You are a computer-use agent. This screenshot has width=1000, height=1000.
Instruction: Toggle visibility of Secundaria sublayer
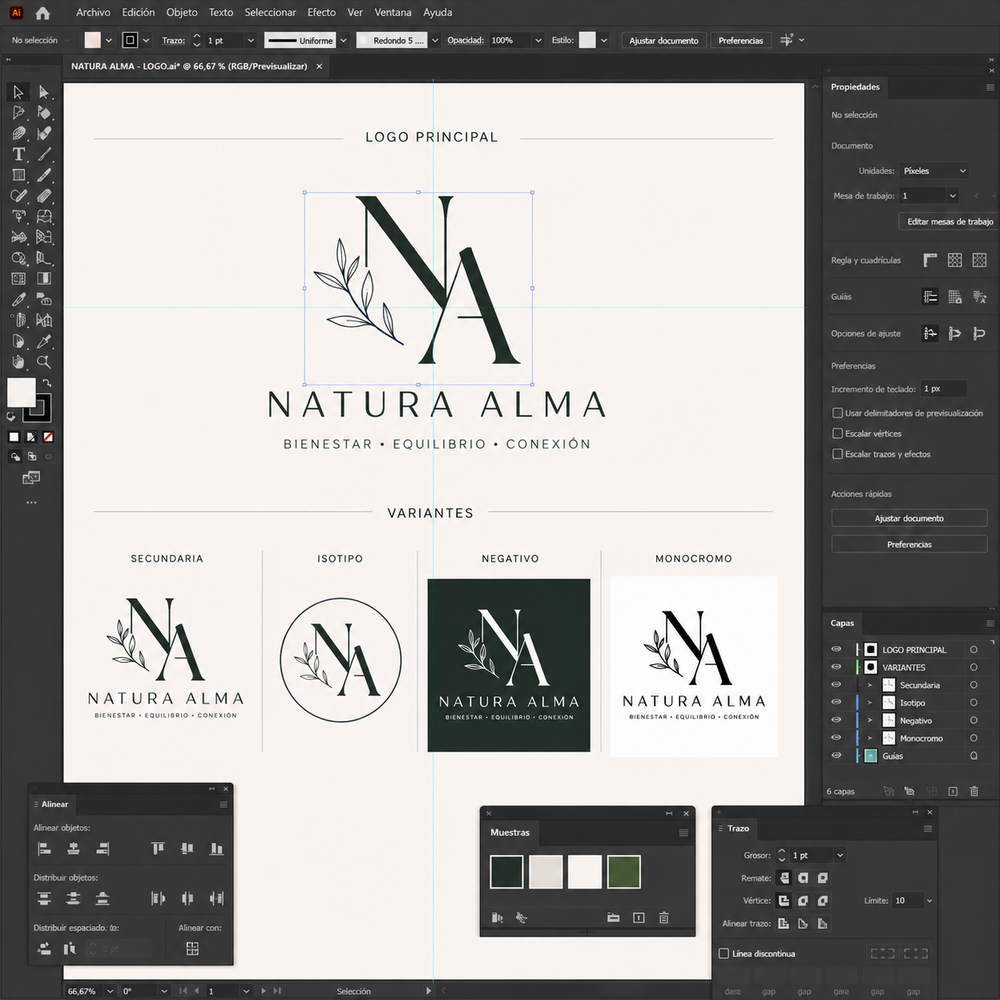836,684
